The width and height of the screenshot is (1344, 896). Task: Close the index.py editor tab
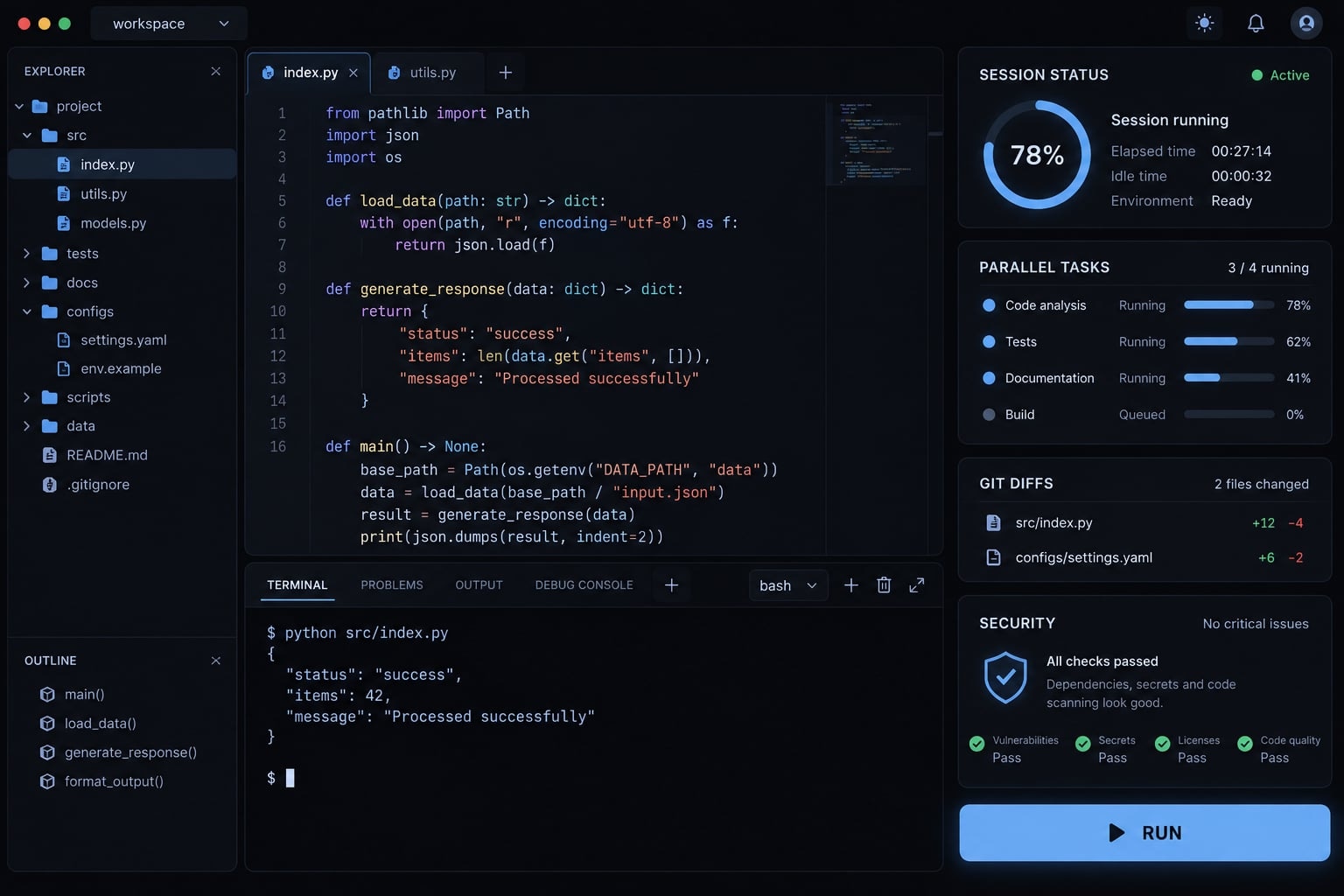353,73
